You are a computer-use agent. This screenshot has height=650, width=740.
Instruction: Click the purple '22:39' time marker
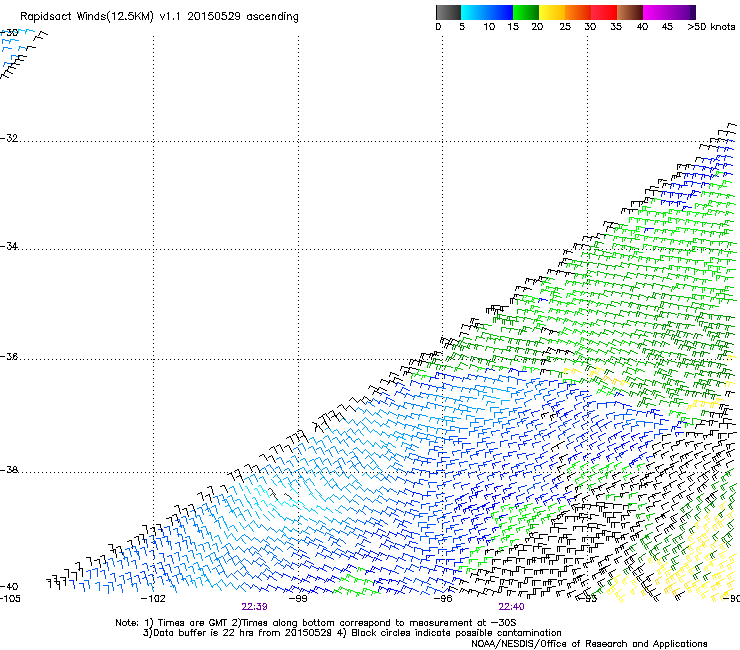click(254, 607)
